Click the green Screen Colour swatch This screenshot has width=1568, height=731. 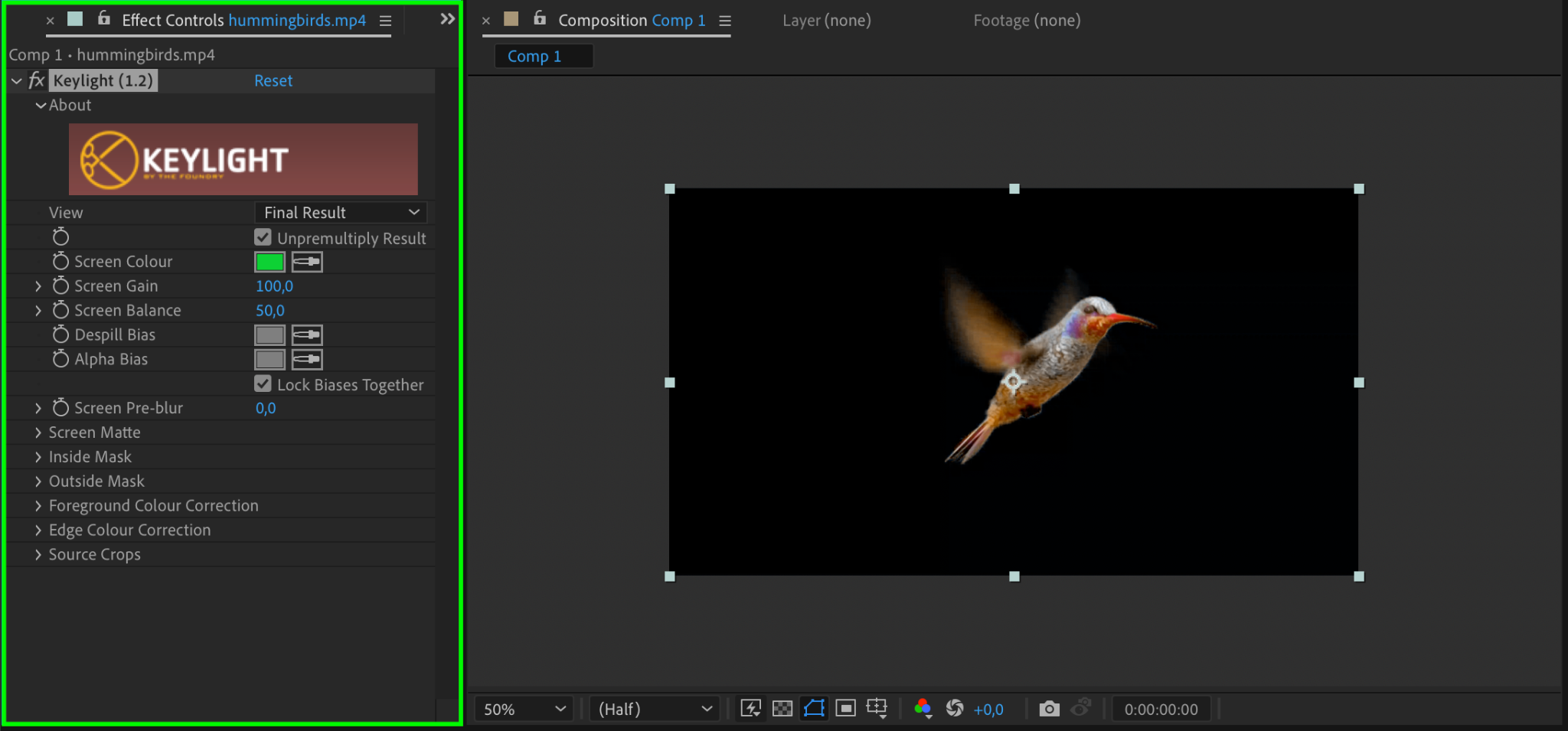(x=269, y=262)
